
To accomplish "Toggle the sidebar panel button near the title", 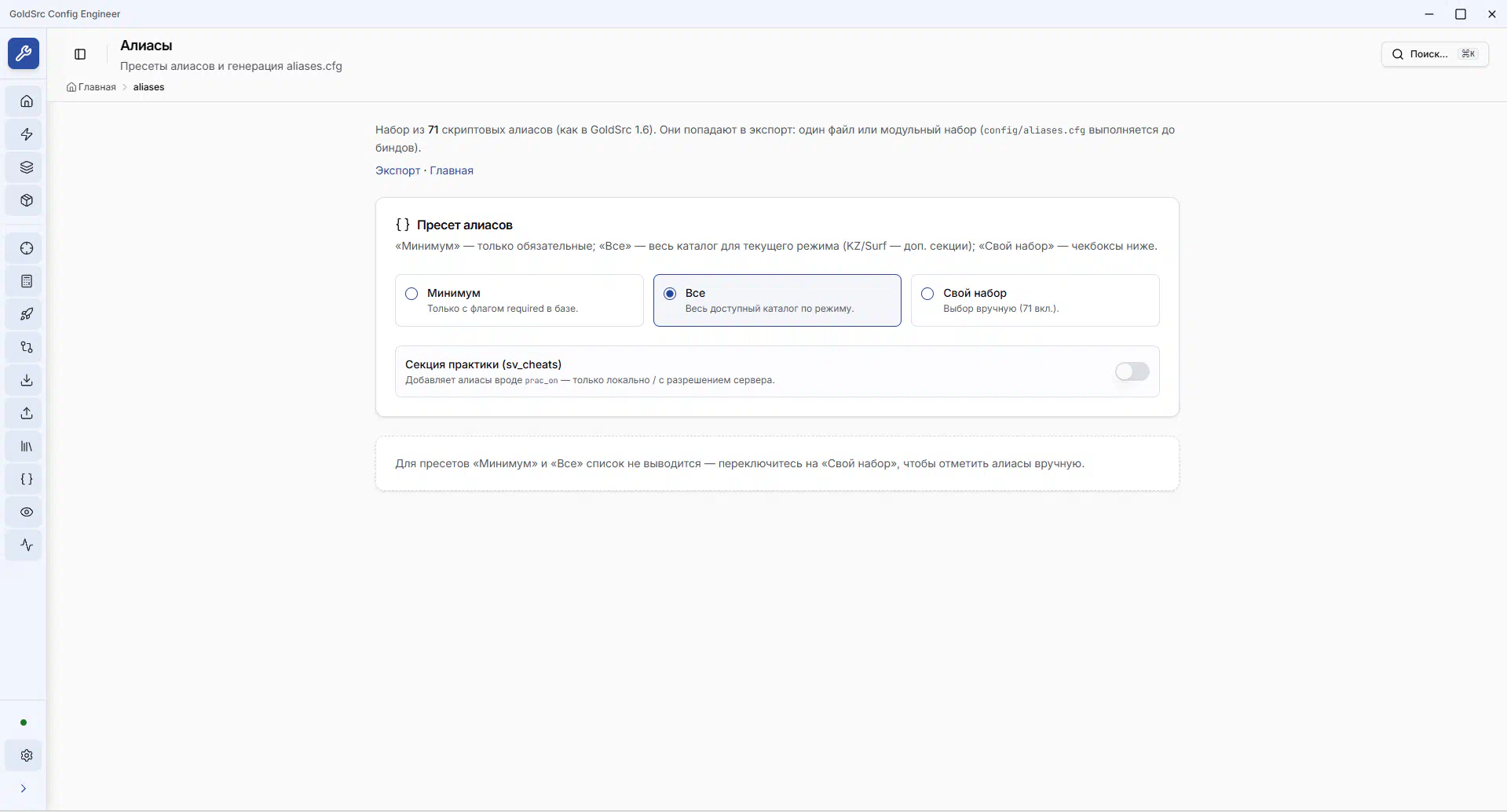I will [80, 54].
